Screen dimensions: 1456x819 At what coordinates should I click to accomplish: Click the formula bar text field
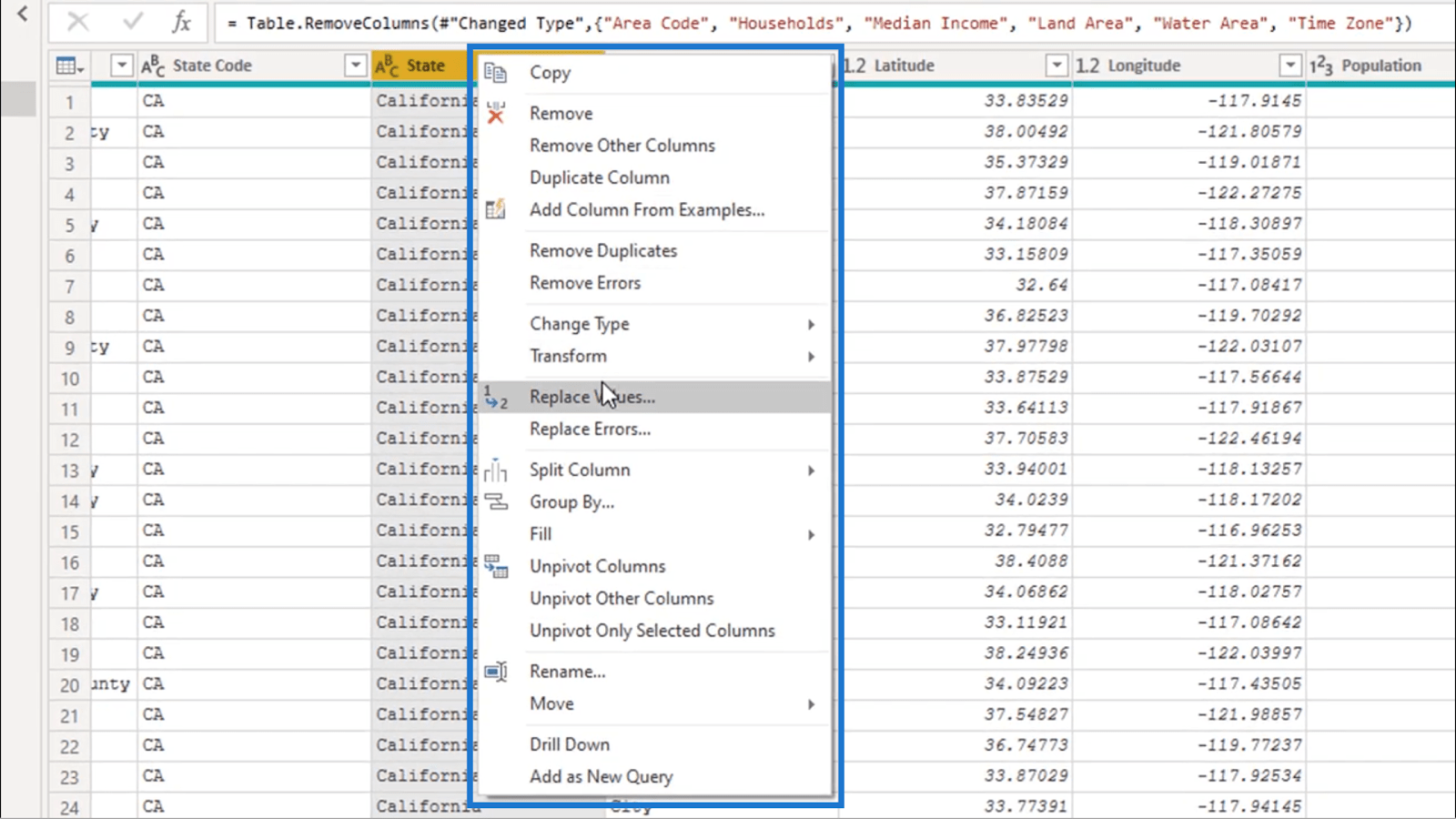(x=833, y=23)
